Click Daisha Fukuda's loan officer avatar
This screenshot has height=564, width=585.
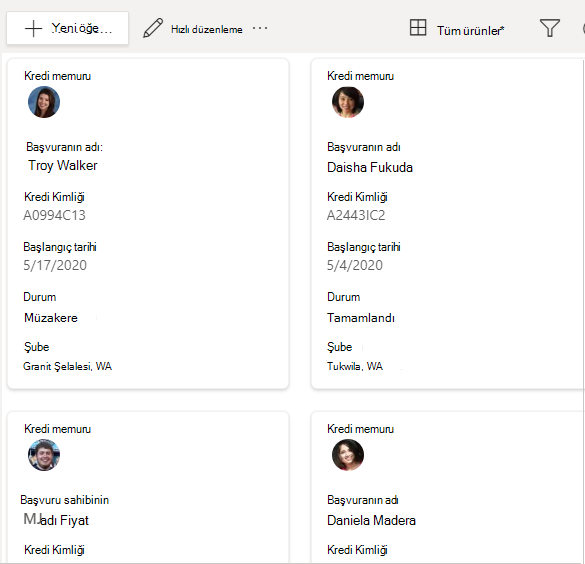point(348,102)
